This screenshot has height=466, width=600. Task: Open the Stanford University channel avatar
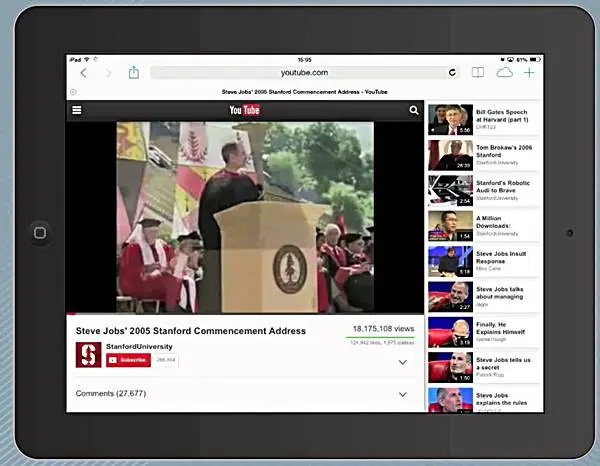(x=88, y=355)
